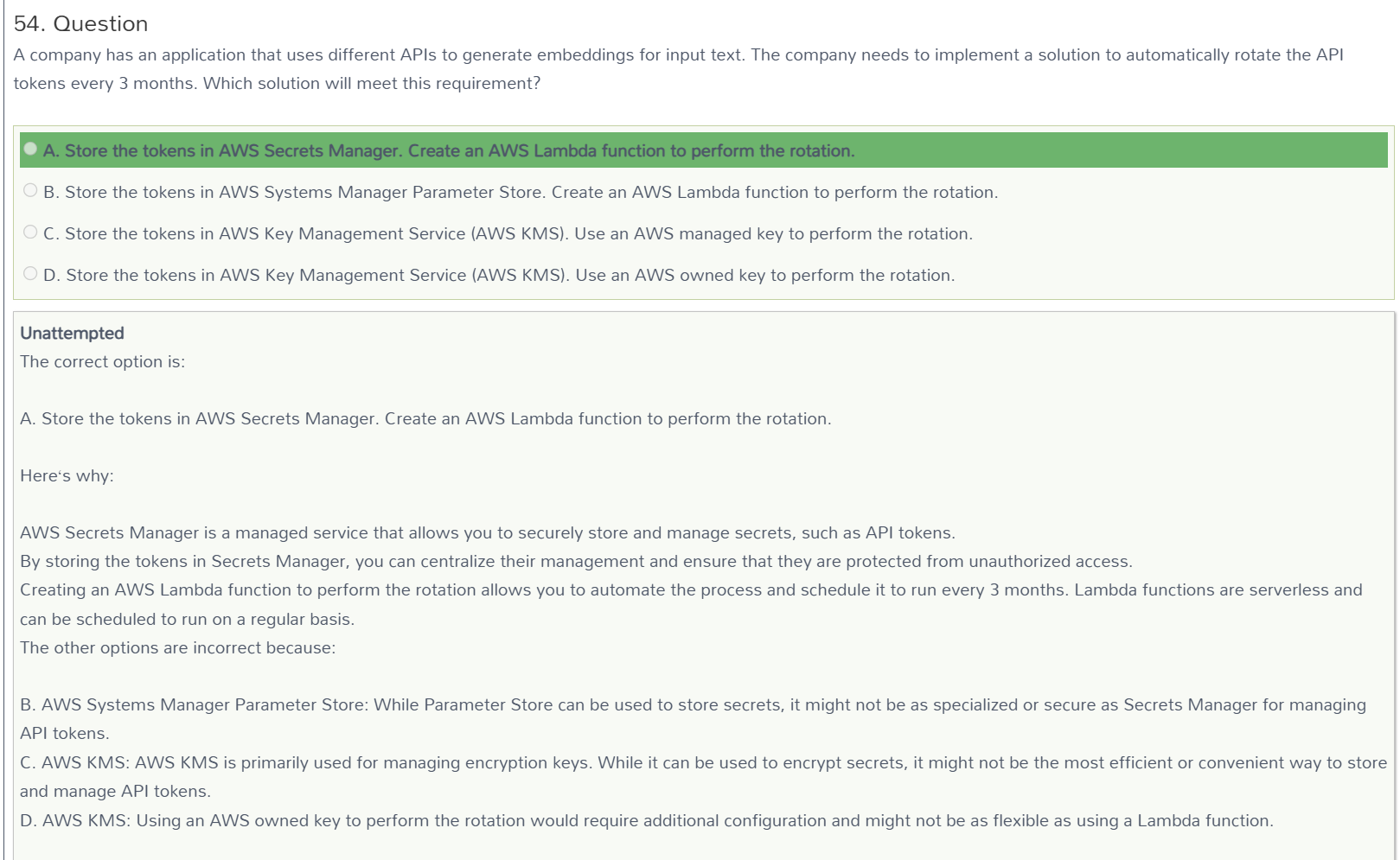Click 'The correct option is:' text

(102, 361)
